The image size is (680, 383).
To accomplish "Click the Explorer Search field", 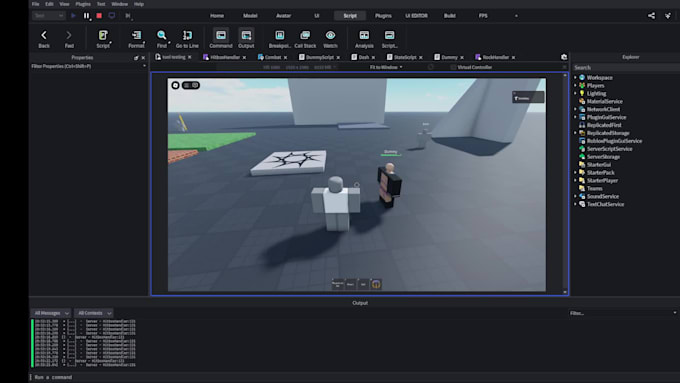I will click(625, 68).
